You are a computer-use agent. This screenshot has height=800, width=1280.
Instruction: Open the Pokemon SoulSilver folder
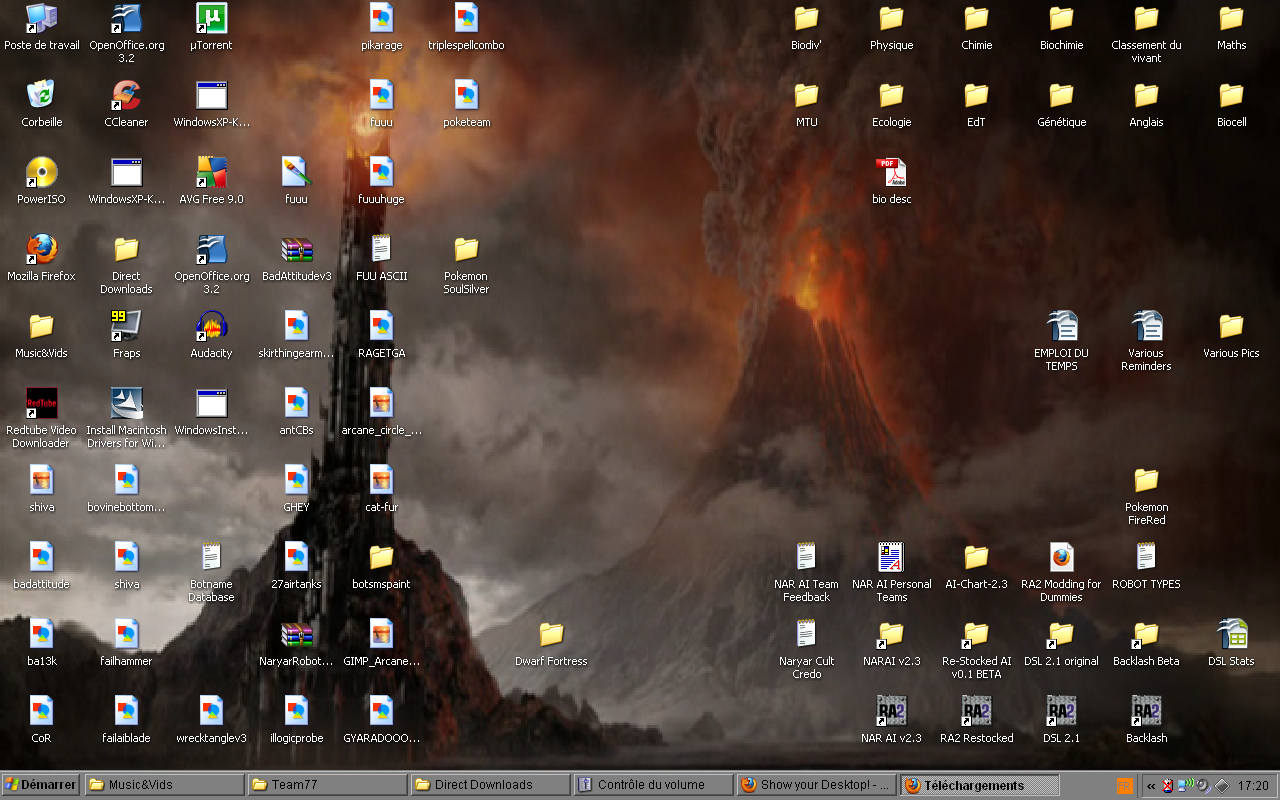click(466, 250)
